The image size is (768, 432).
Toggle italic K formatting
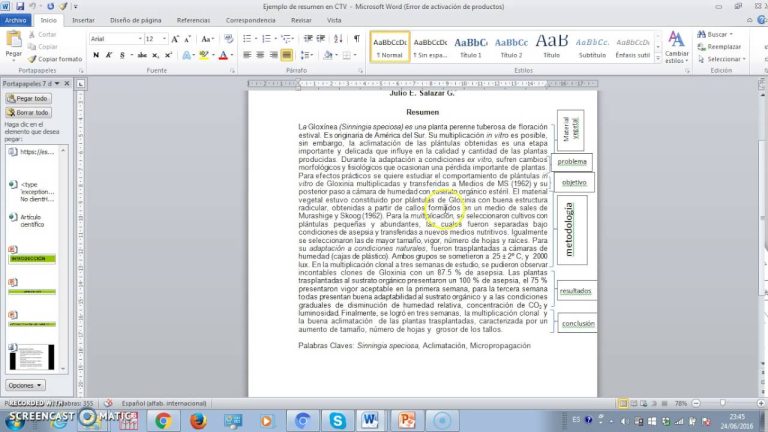[x=109, y=55]
